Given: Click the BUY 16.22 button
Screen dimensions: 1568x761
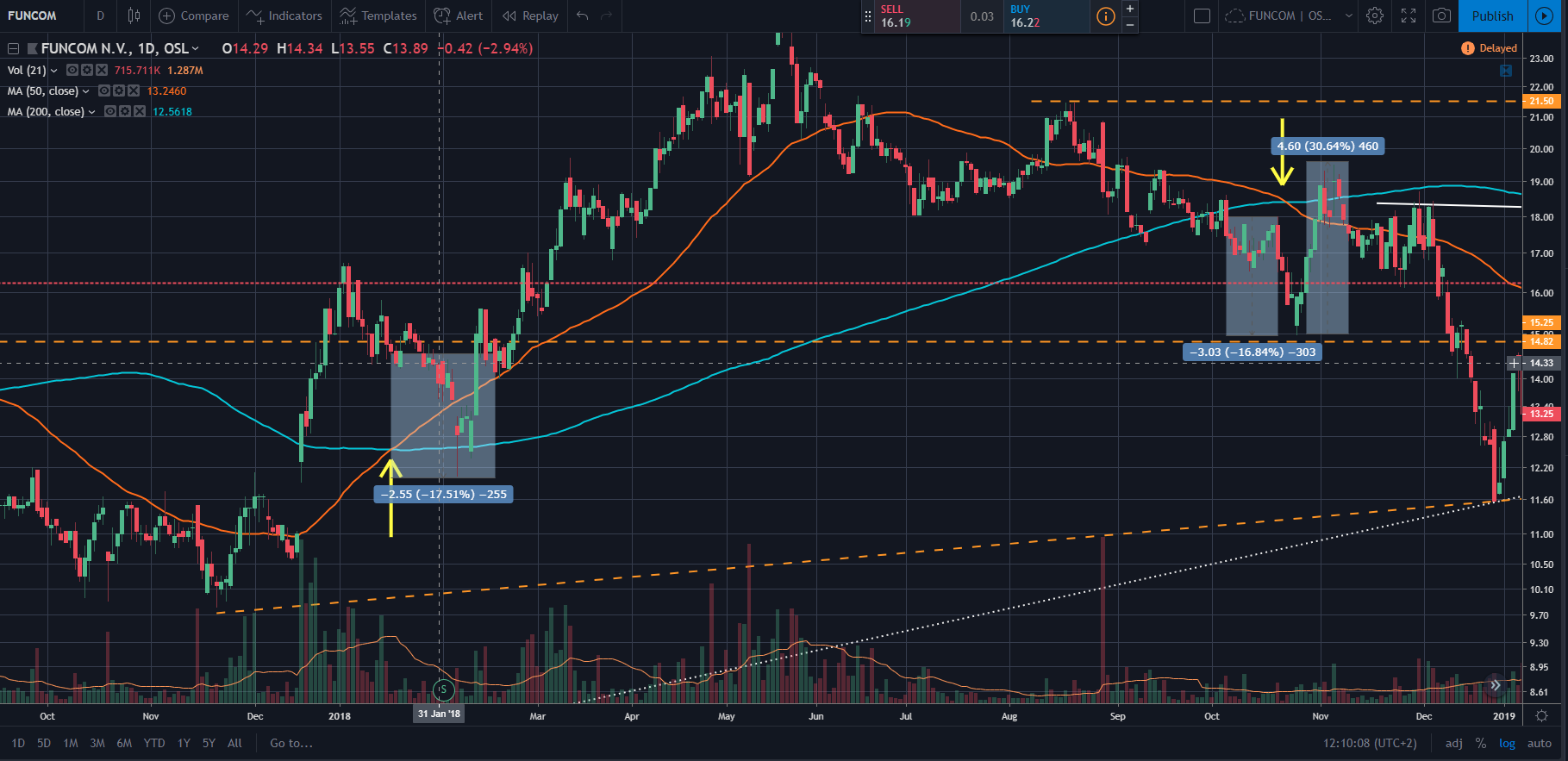Looking at the screenshot, I should (x=1046, y=16).
